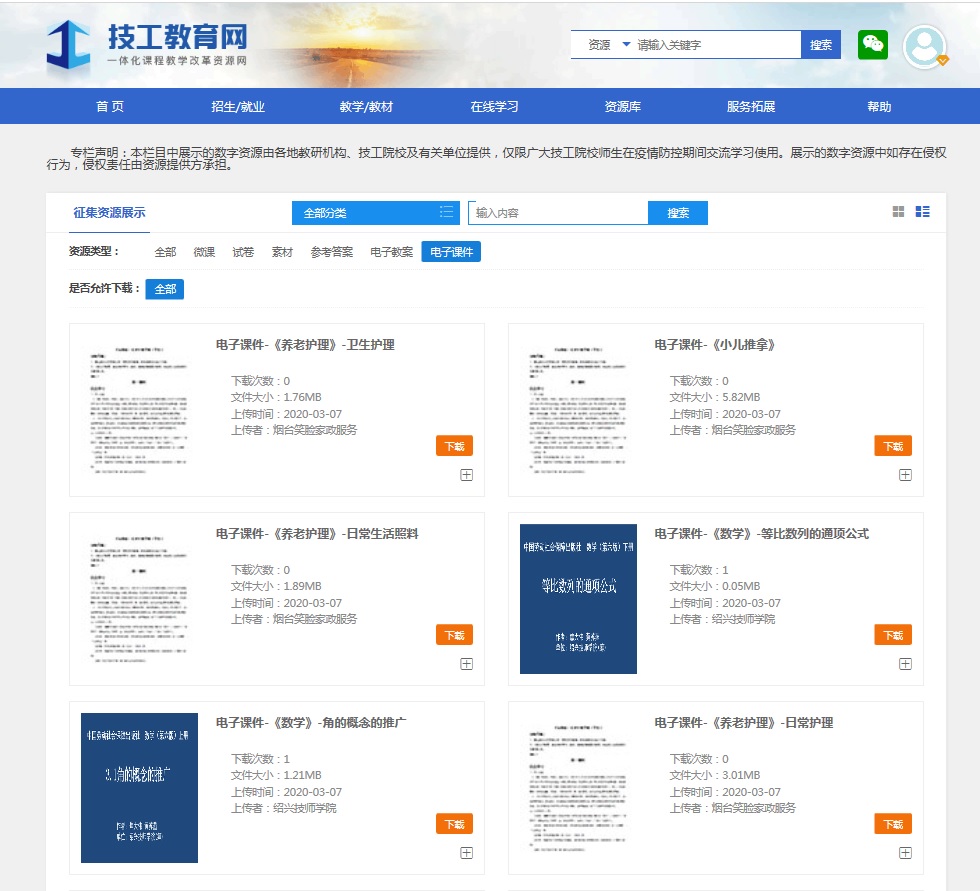This screenshot has height=891, width=980.
Task: Open the 资源库 navigation menu
Action: pos(621,105)
